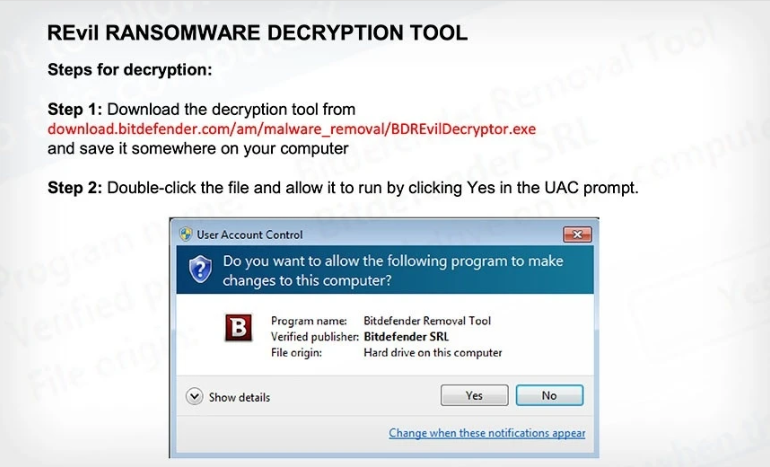Click the large shield icon in blue banner
Screen dimensions: 770x467
coord(201,269)
